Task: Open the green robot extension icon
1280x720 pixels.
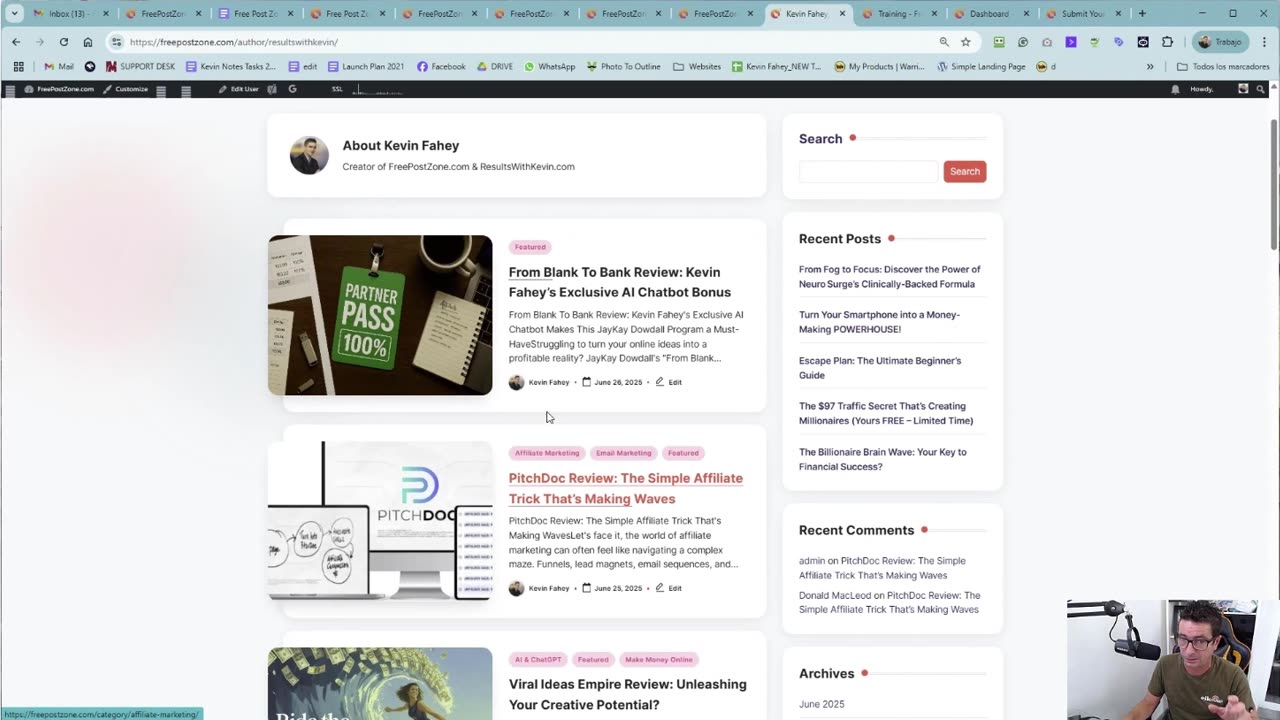Action: tap(999, 42)
